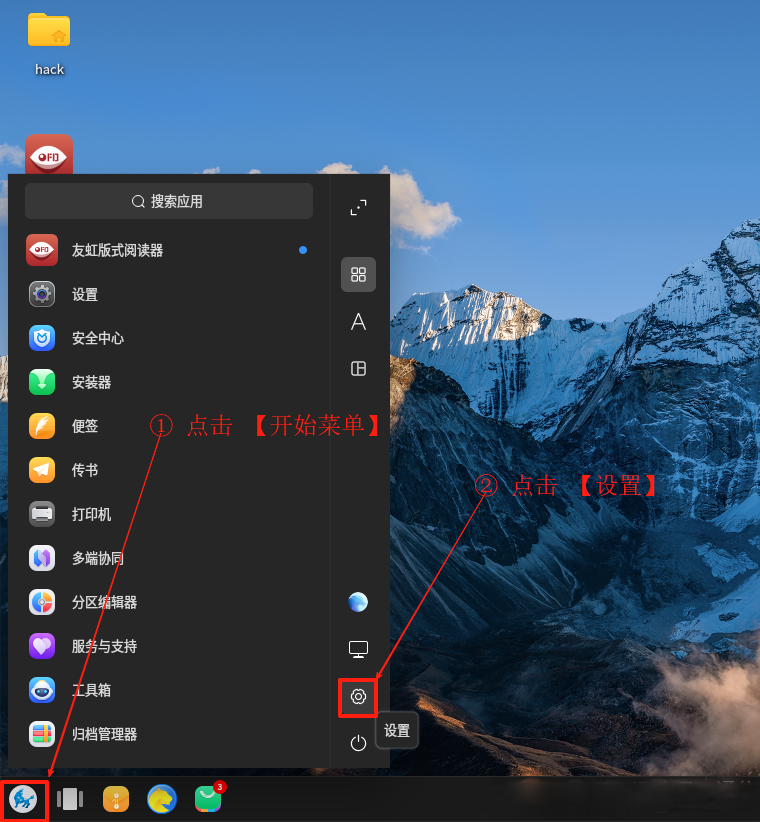760x822 pixels.
Task: Open the computer icon in the launcher sidebar
Action: 358,649
